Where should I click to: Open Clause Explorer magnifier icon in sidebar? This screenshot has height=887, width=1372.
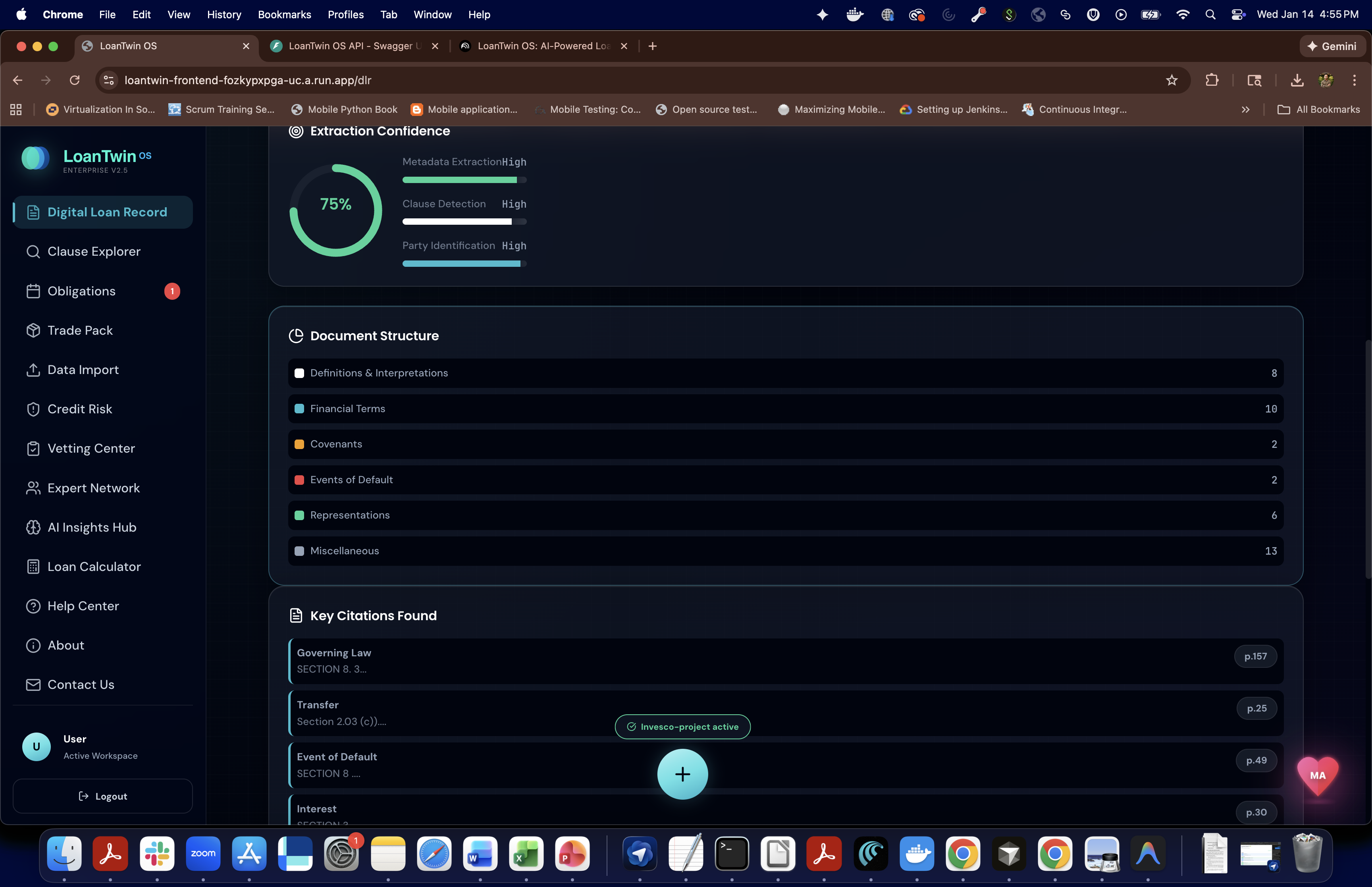pos(33,252)
